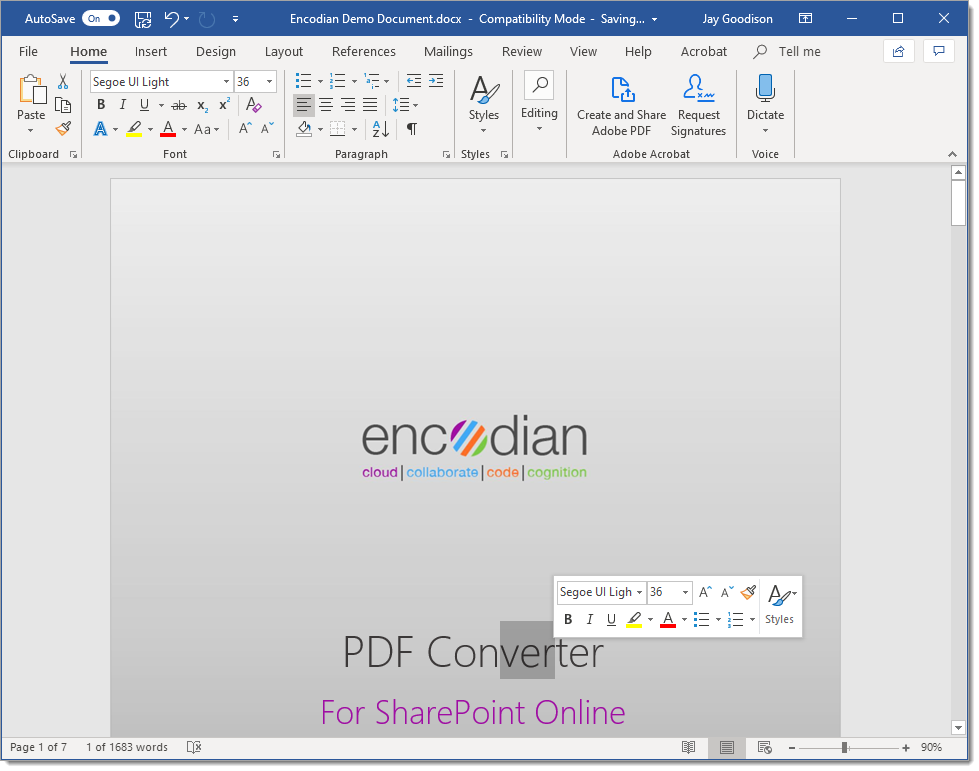Undo the last action

[x=172, y=19]
